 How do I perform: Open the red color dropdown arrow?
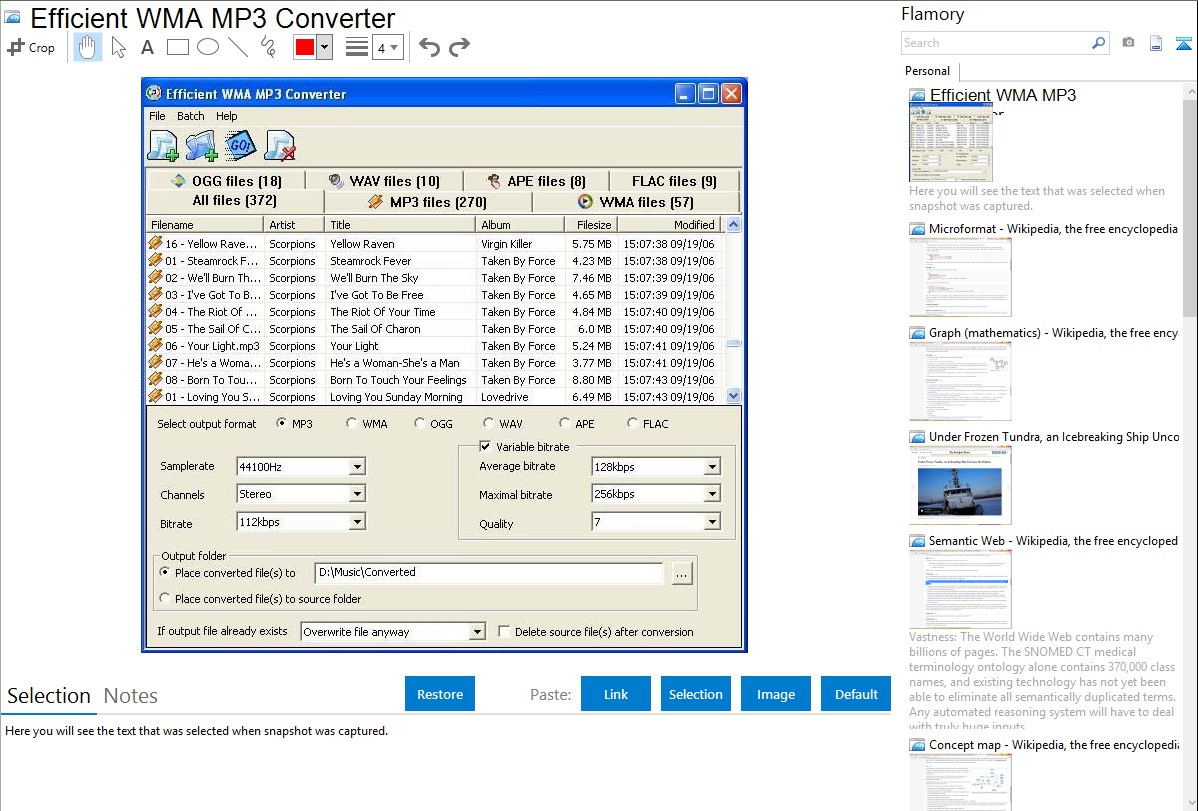[x=324, y=47]
